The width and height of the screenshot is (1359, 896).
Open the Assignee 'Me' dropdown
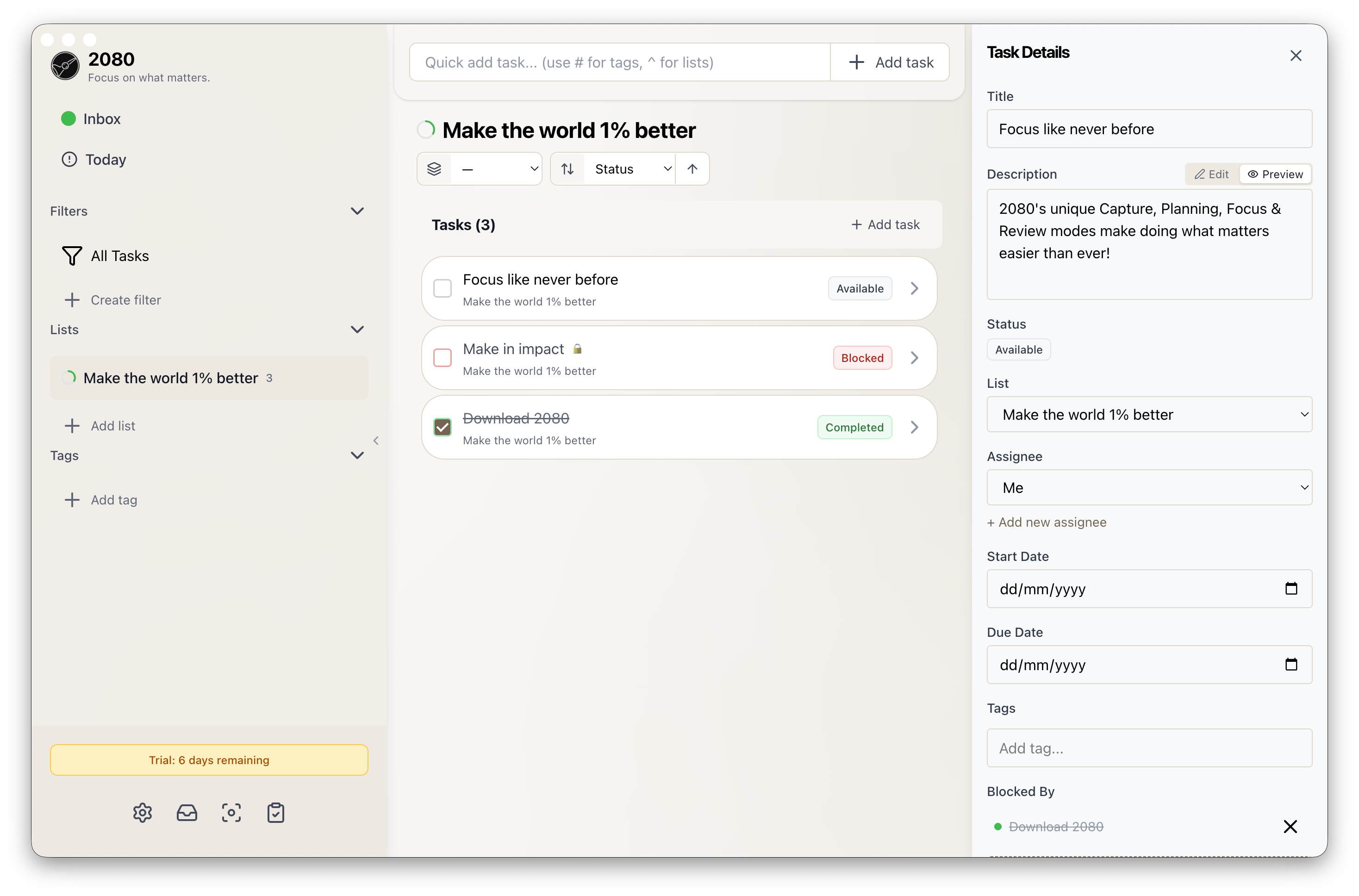(x=1149, y=487)
